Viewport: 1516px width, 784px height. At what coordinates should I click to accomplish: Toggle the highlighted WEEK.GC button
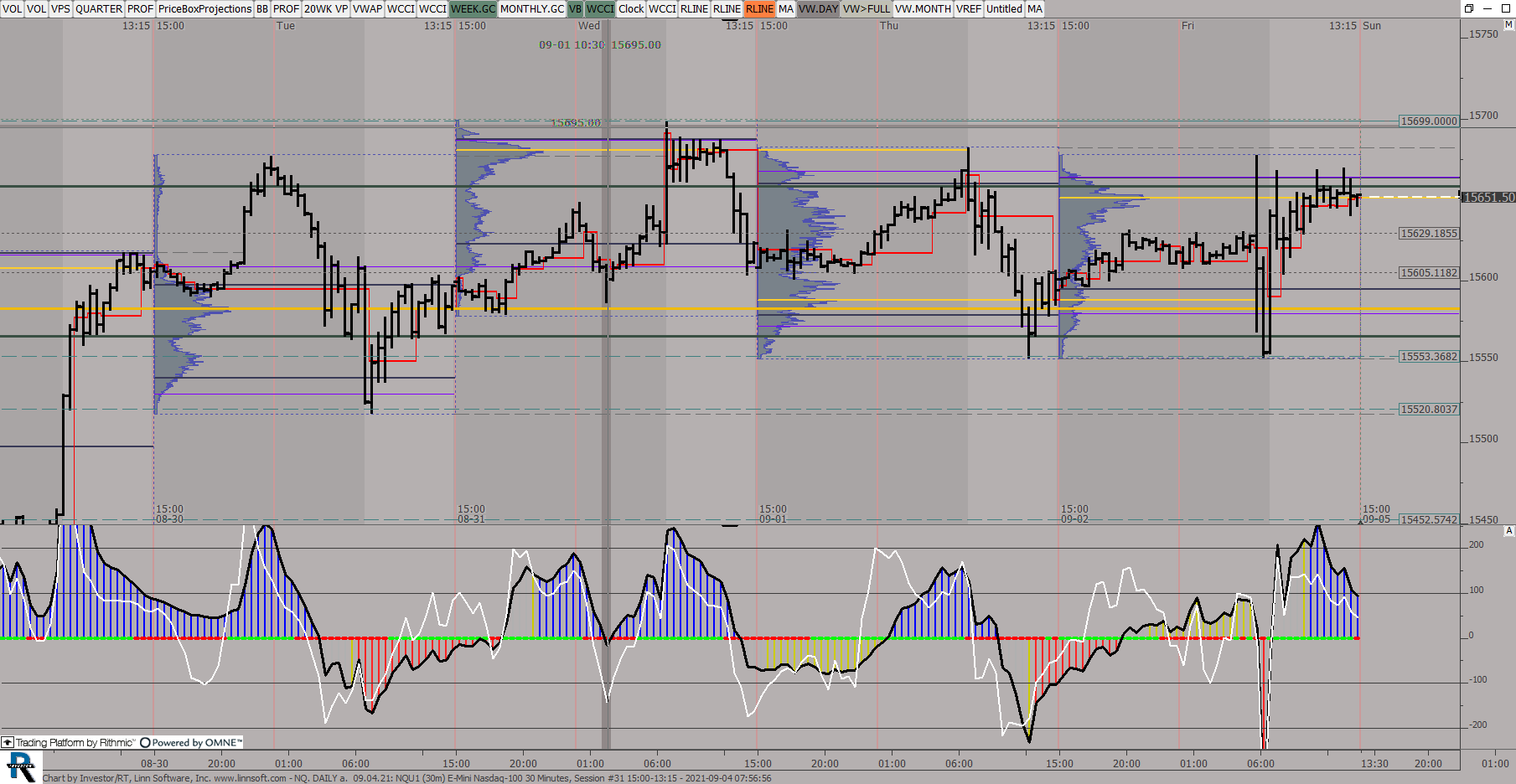(473, 8)
